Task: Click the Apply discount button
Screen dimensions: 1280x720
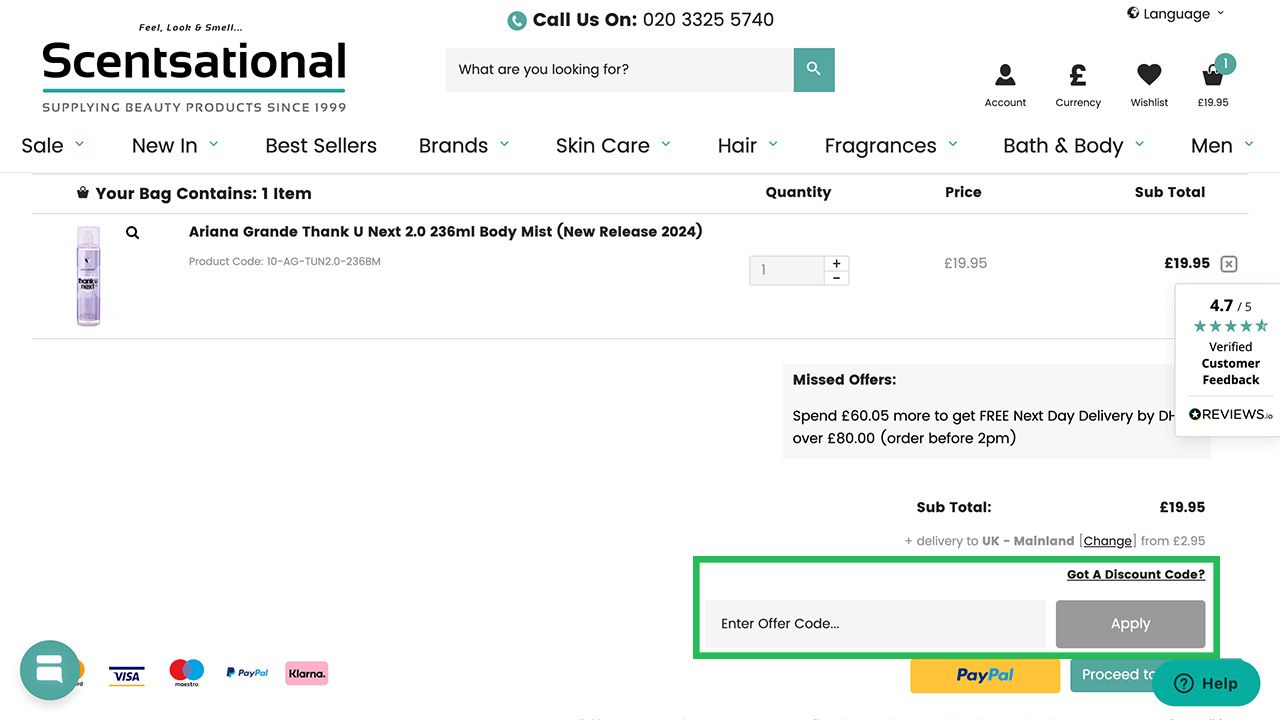Action: [1130, 624]
